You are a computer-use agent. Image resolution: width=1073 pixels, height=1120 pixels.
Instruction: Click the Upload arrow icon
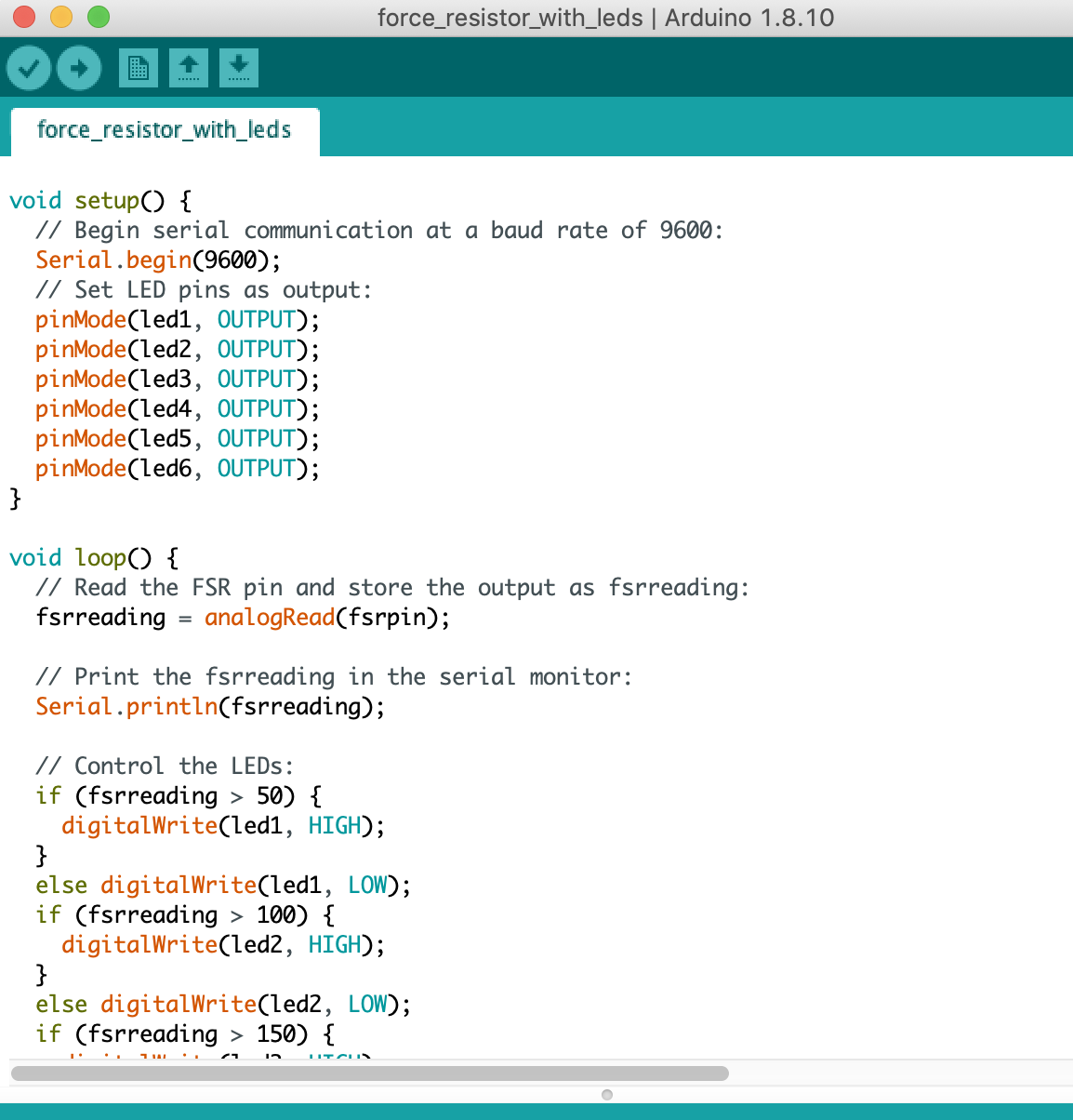click(x=79, y=68)
